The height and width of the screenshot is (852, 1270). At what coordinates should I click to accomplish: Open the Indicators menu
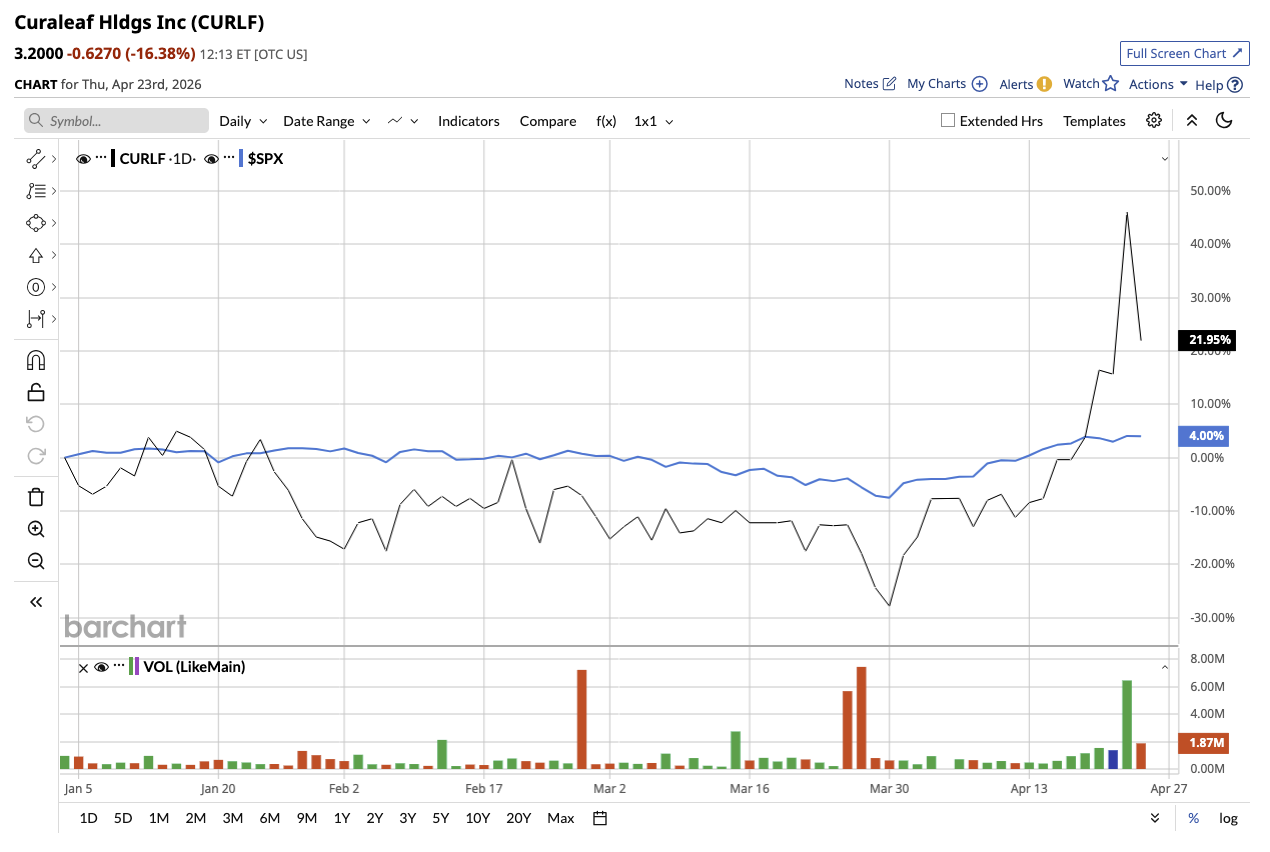(x=468, y=121)
